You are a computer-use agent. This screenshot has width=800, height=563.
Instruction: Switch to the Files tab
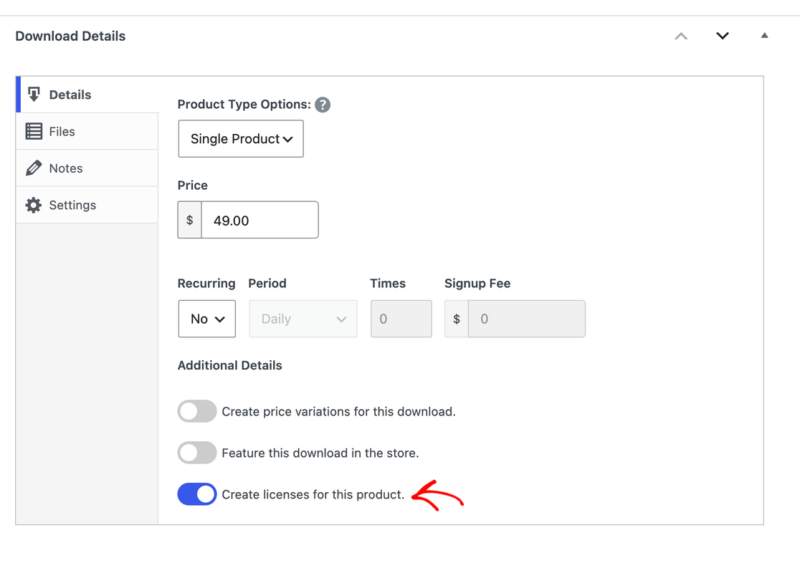point(87,131)
